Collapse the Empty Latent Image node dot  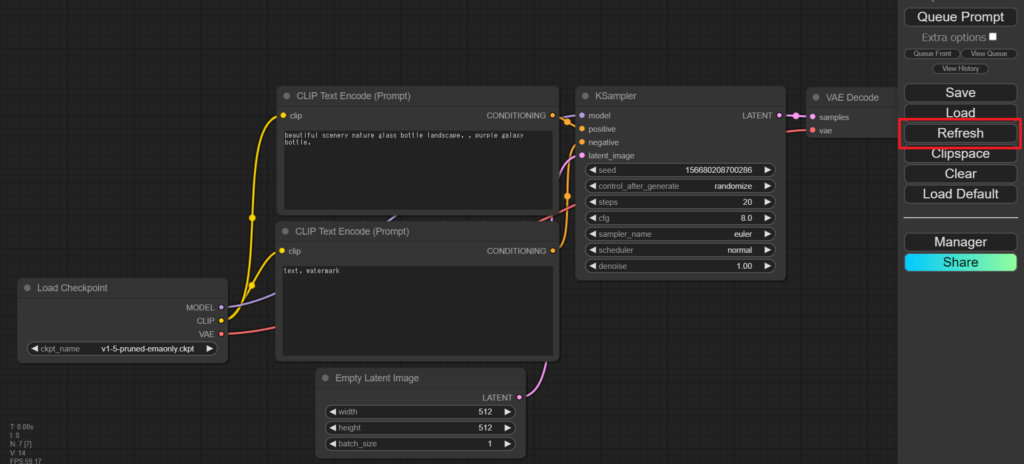coord(325,378)
